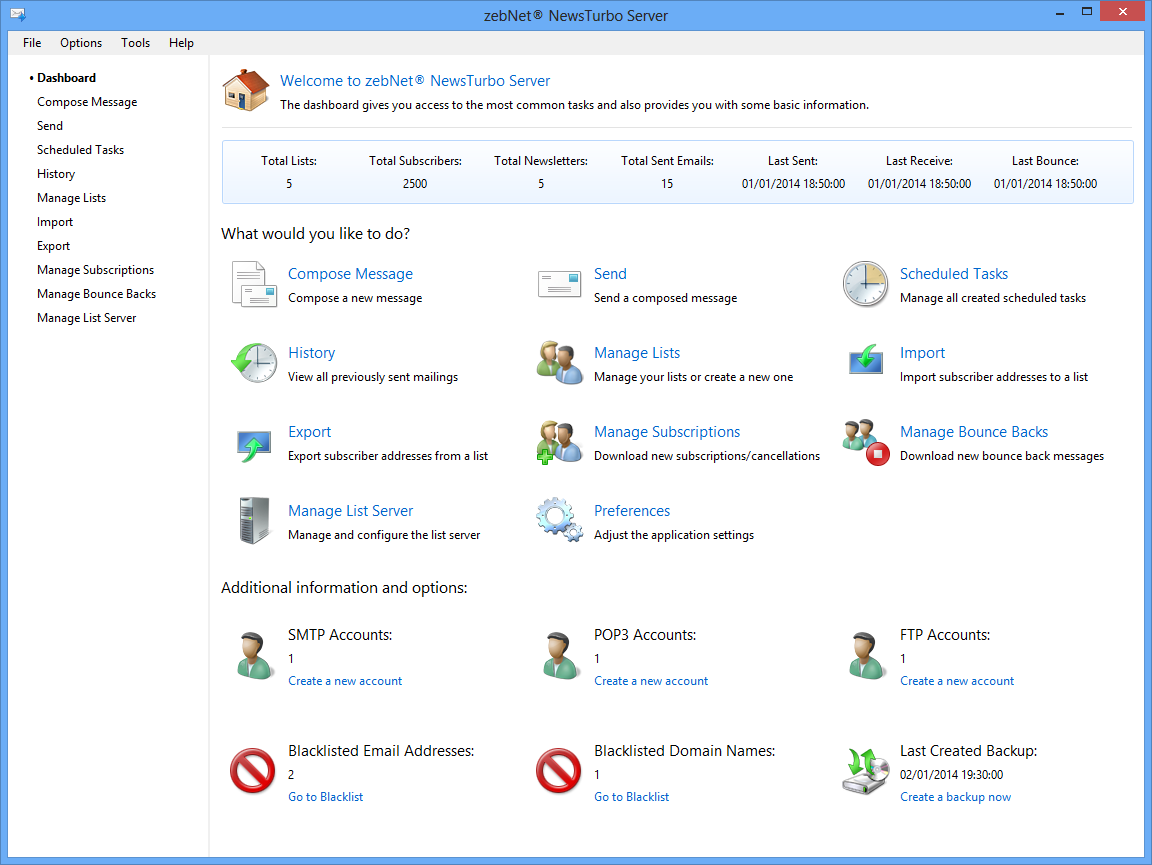Click the Last Bounce label
Viewport: 1152px width, 865px height.
coord(1045,161)
